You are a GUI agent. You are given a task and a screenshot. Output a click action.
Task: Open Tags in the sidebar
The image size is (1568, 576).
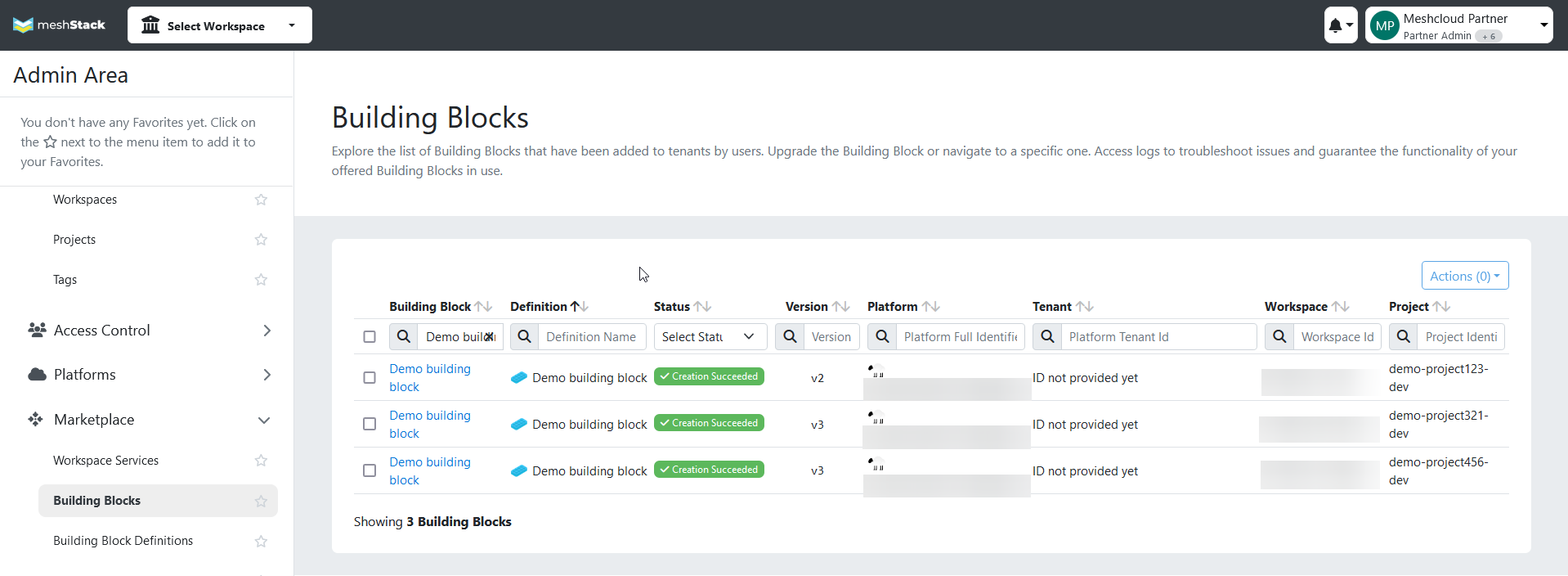coord(65,280)
